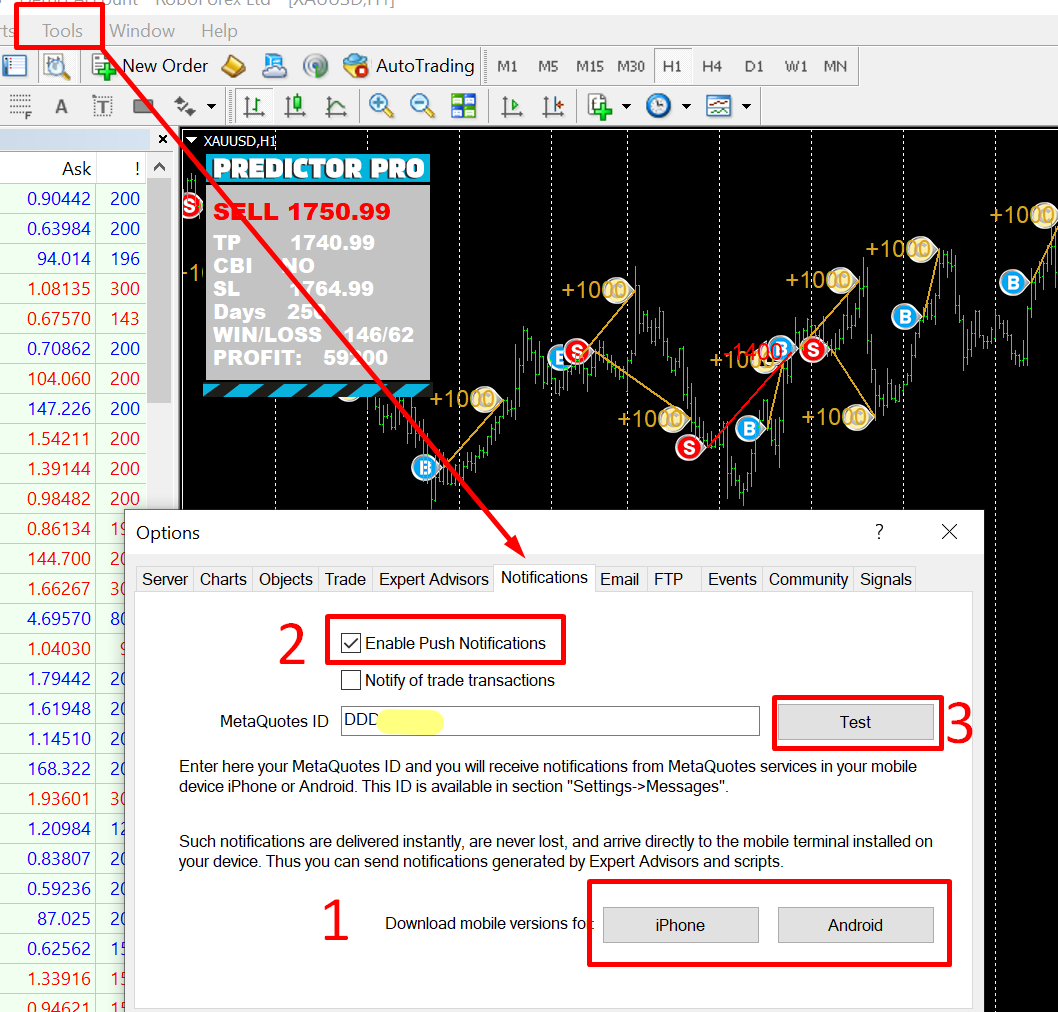Select the Notifications tab
This screenshot has height=1012, width=1058.
click(544, 578)
